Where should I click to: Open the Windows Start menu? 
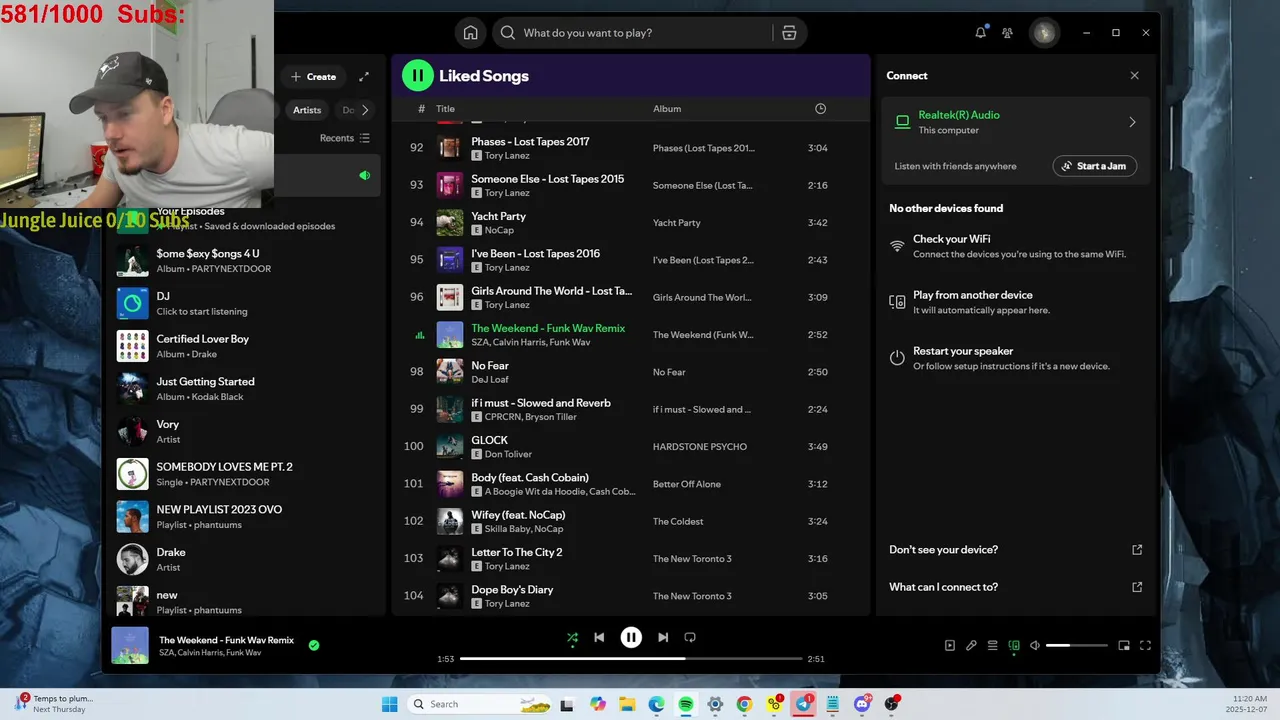coord(390,704)
